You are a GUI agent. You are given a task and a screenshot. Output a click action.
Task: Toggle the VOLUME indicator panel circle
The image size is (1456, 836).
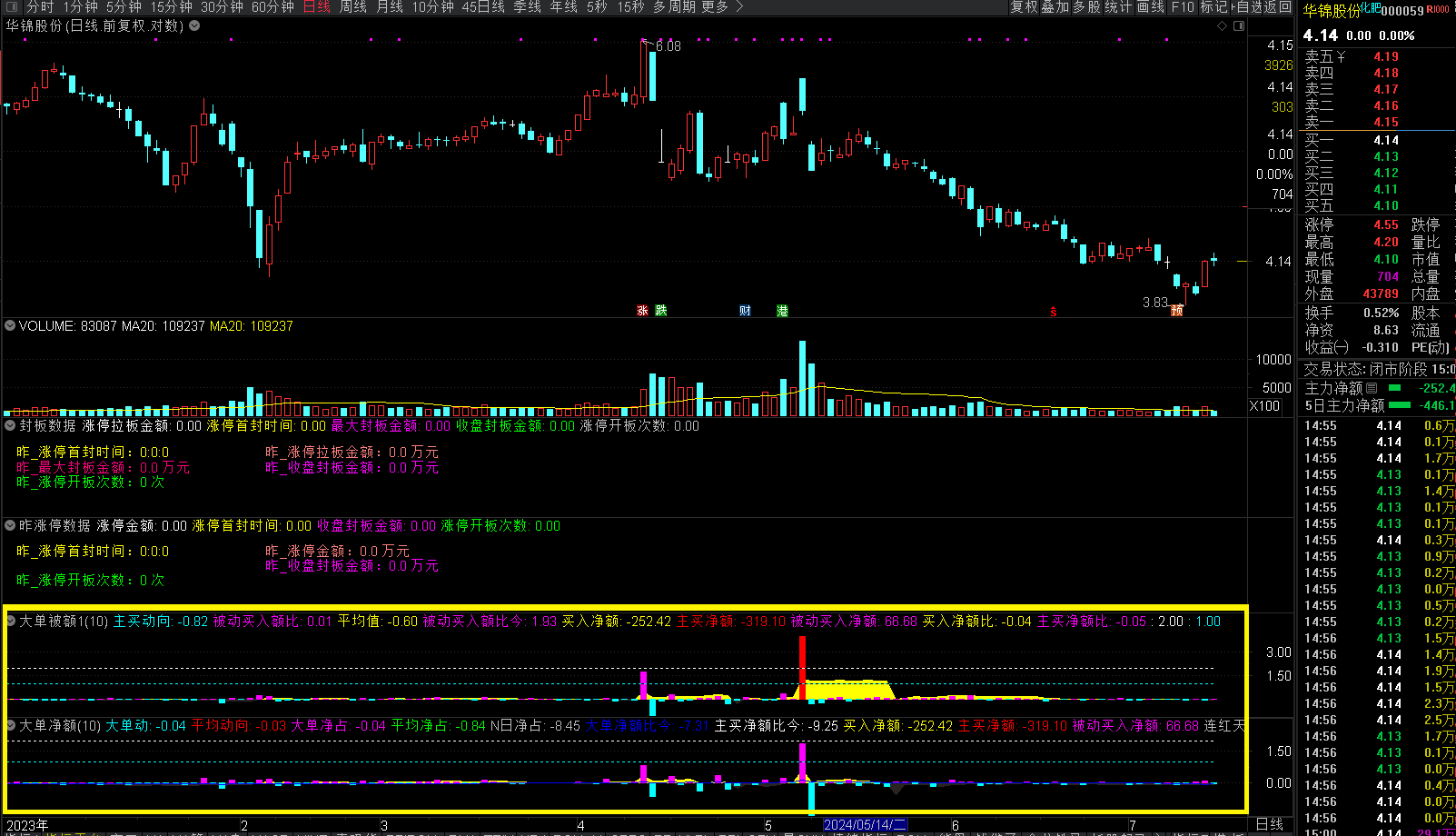(10, 325)
